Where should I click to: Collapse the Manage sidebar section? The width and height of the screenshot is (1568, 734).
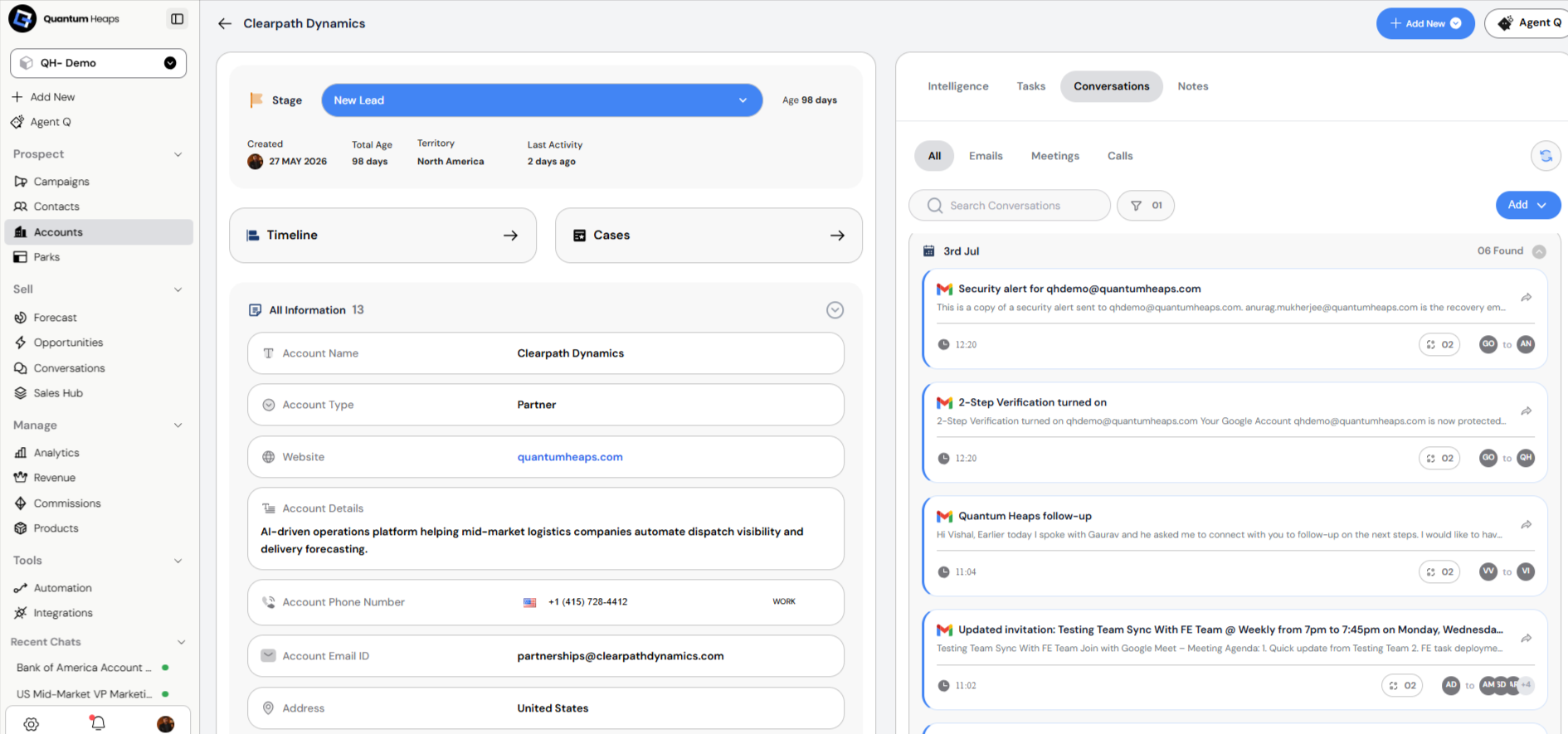tap(178, 425)
